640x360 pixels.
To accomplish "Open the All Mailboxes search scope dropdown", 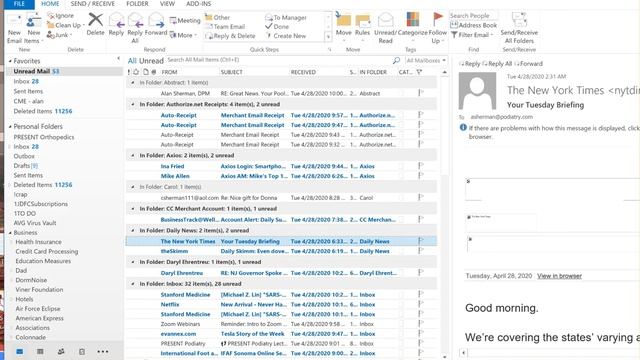I will 426,60.
